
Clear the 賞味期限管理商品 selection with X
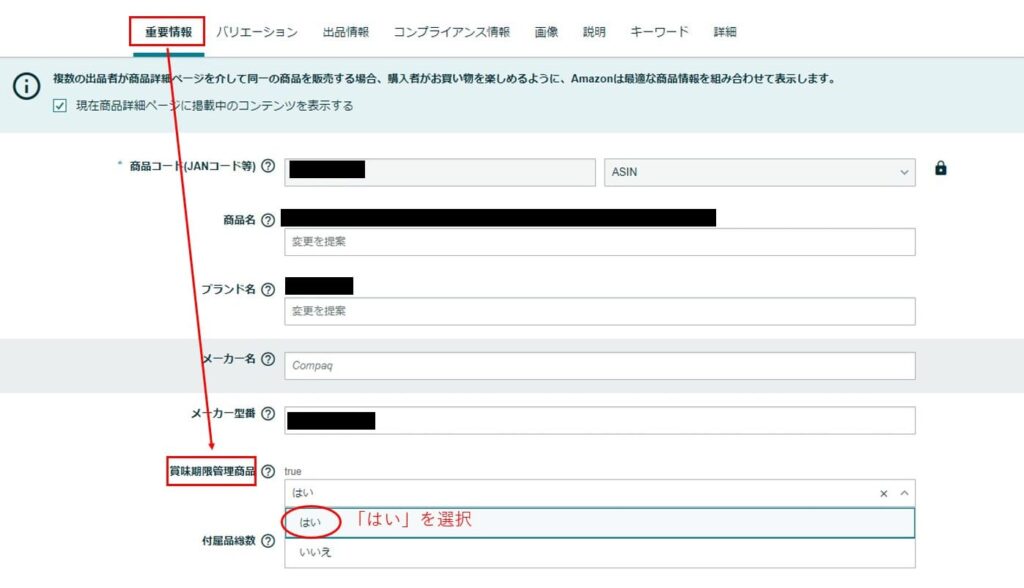click(x=884, y=493)
